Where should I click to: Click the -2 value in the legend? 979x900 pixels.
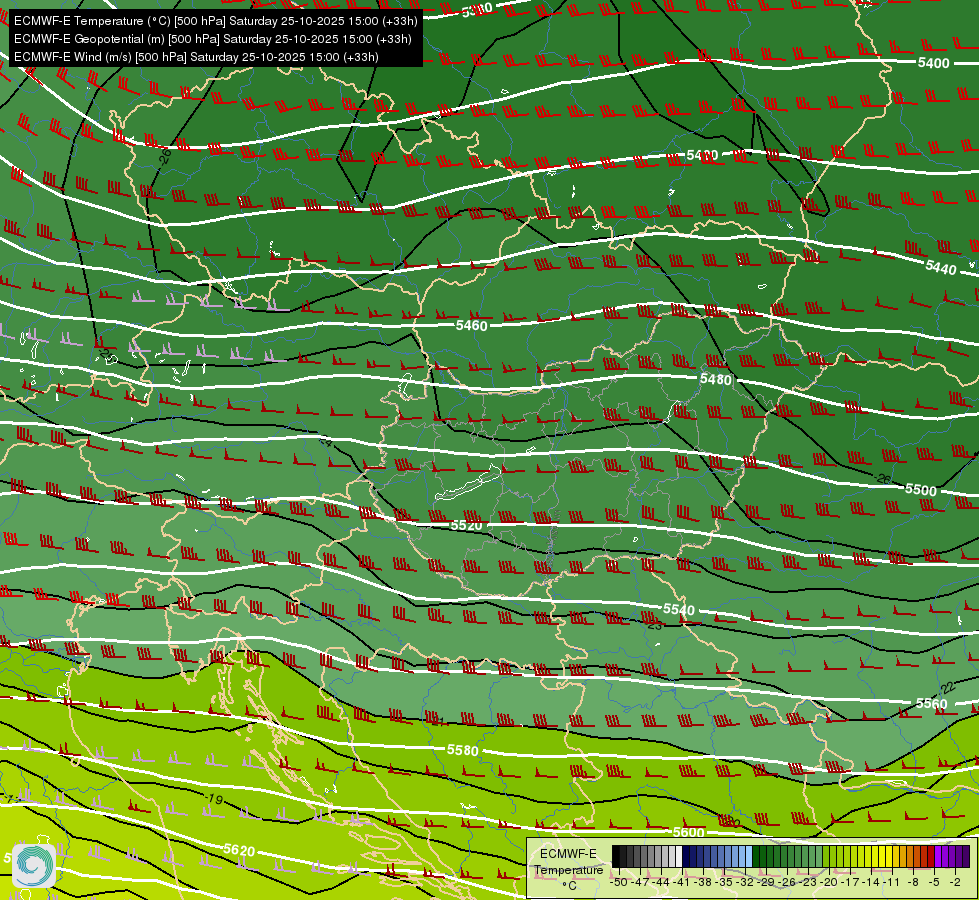955,882
